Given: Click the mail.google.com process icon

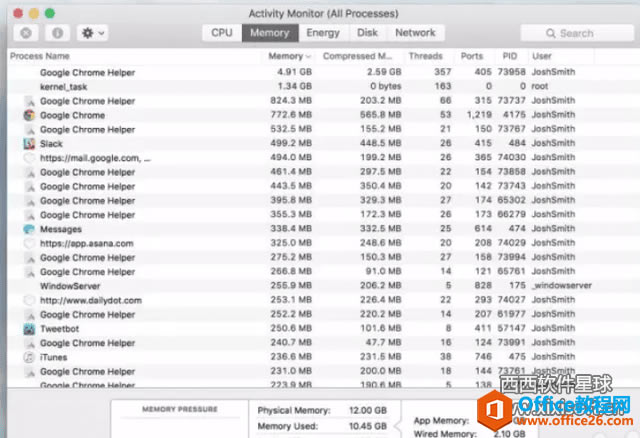Looking at the screenshot, I should 29,158.
